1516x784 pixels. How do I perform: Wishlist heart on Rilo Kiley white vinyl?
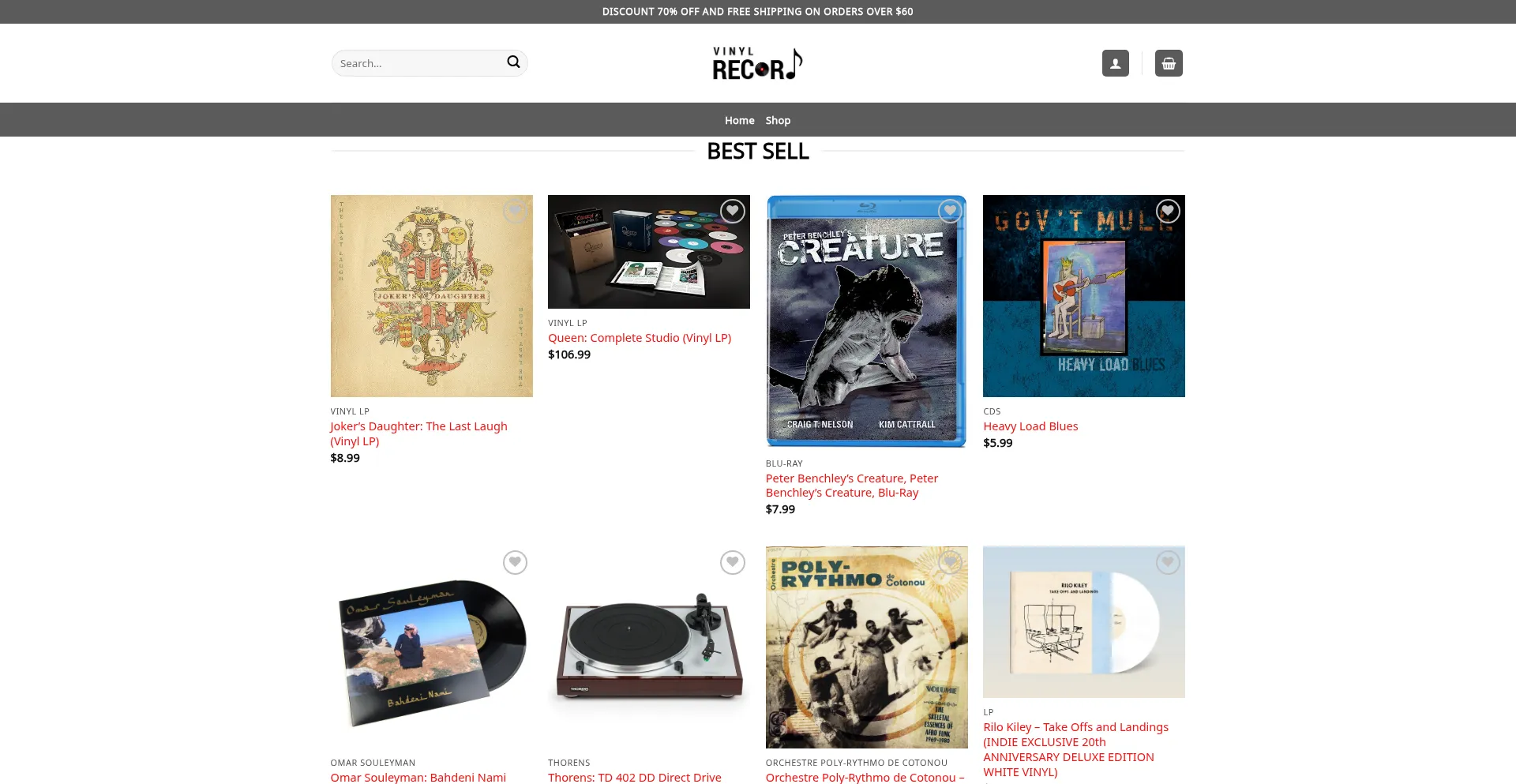(x=1168, y=562)
